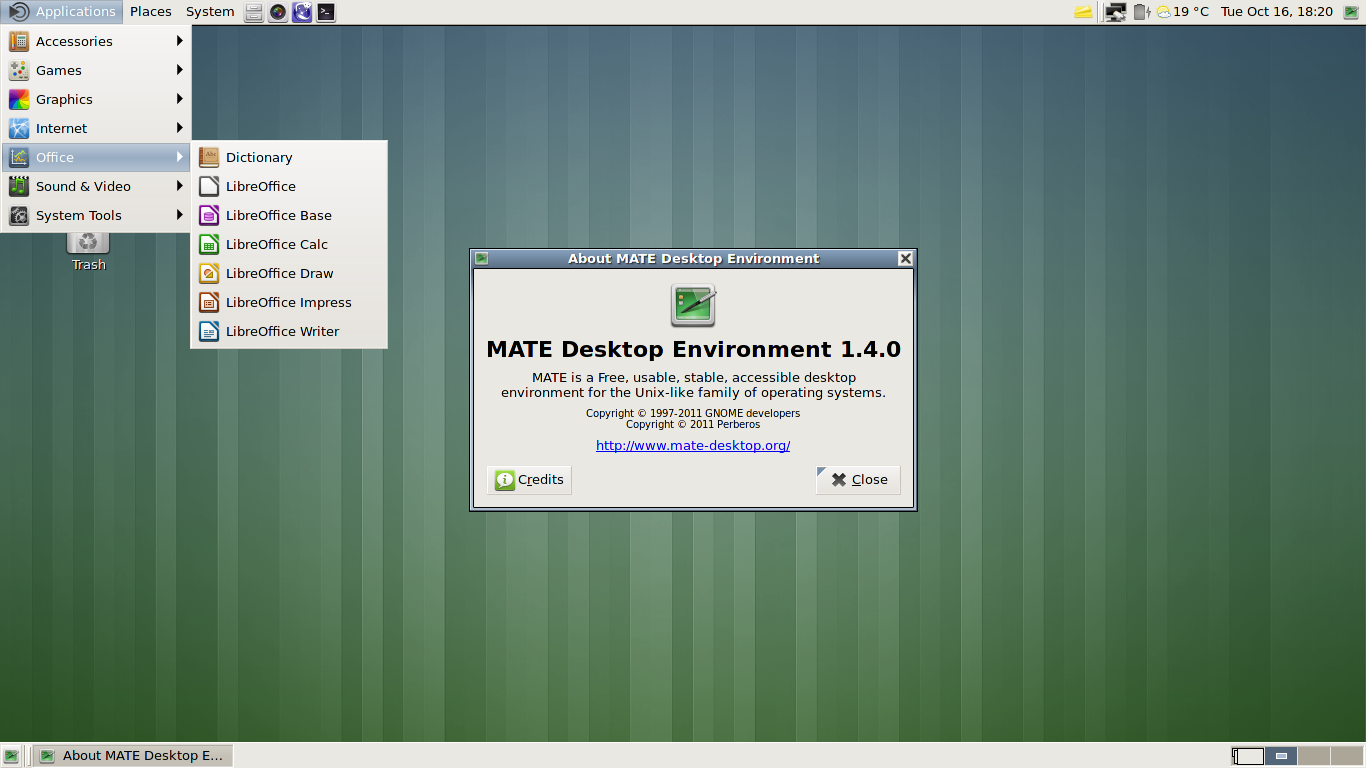Open the Trash icon on the desktop
This screenshot has height=768, width=1366.
tap(88, 245)
